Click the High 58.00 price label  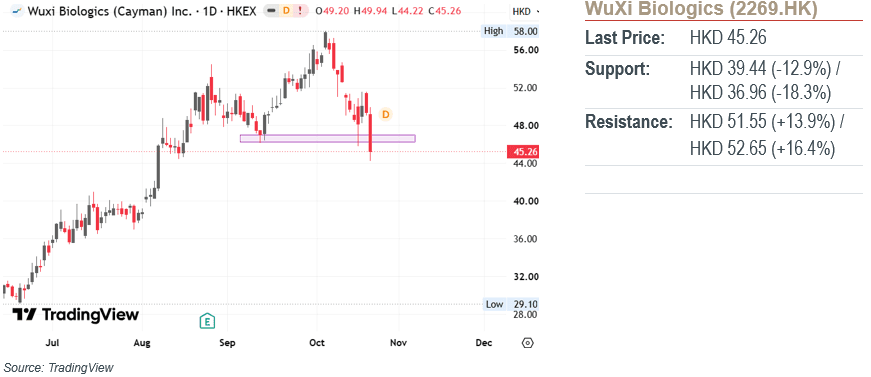click(510, 31)
